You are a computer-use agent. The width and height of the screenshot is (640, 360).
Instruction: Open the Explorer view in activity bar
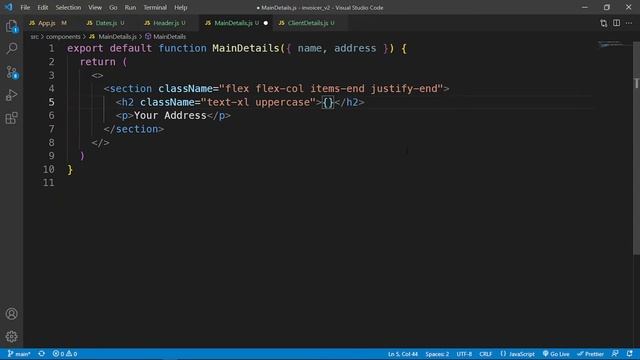pos(11,27)
